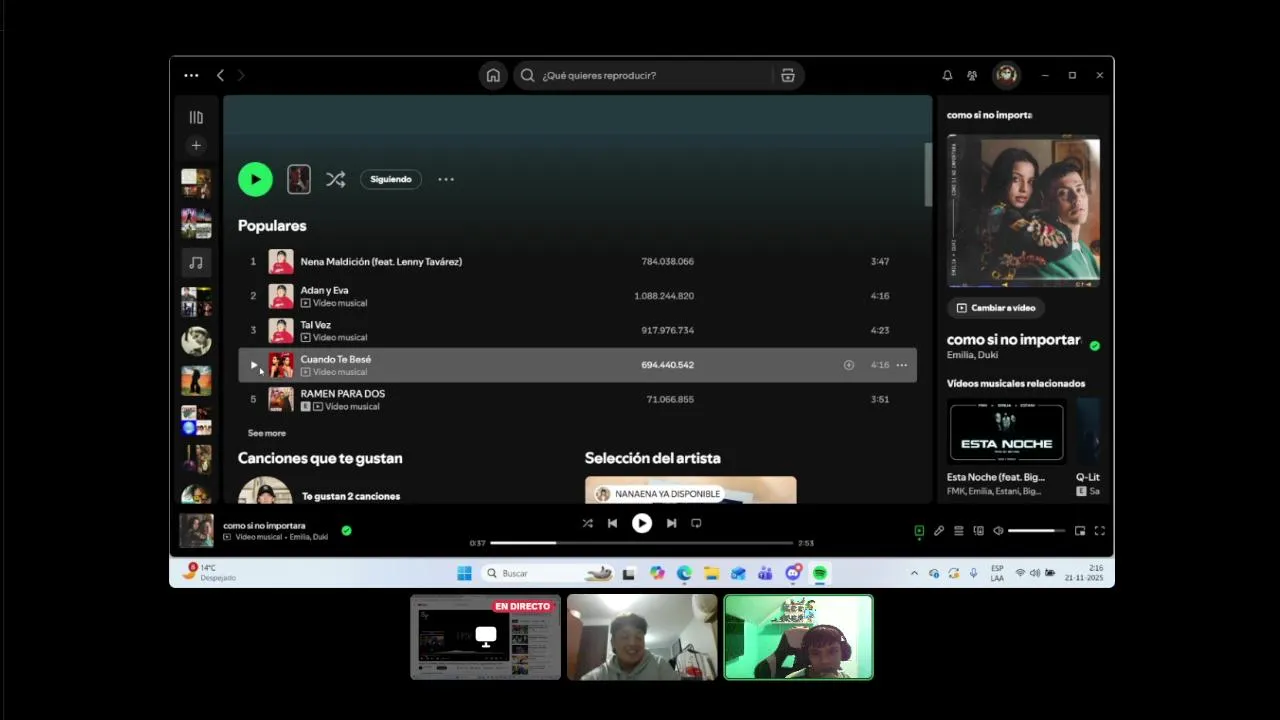The width and height of the screenshot is (1280, 720).
Task: Open the user profile avatar menu
Action: point(1006,75)
